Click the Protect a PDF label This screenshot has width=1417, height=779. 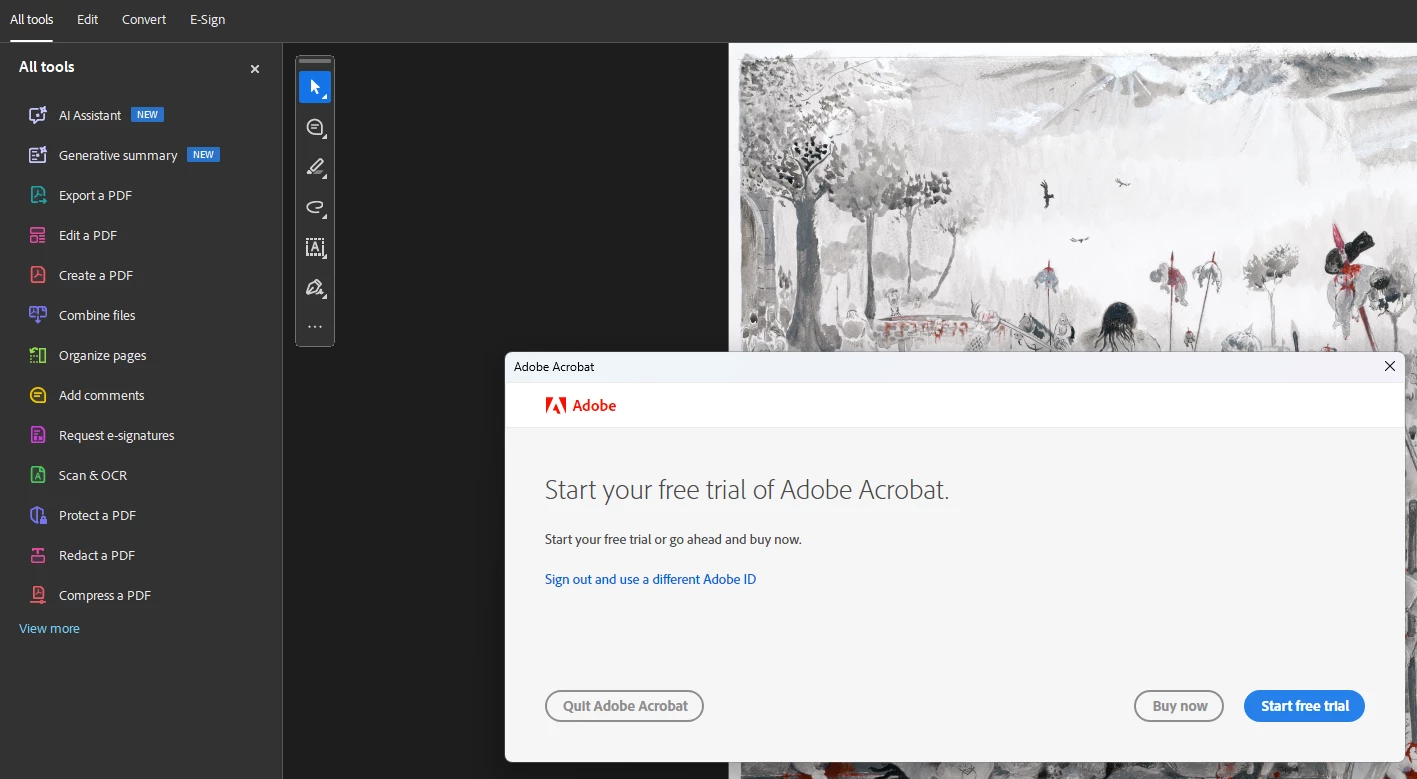point(97,515)
